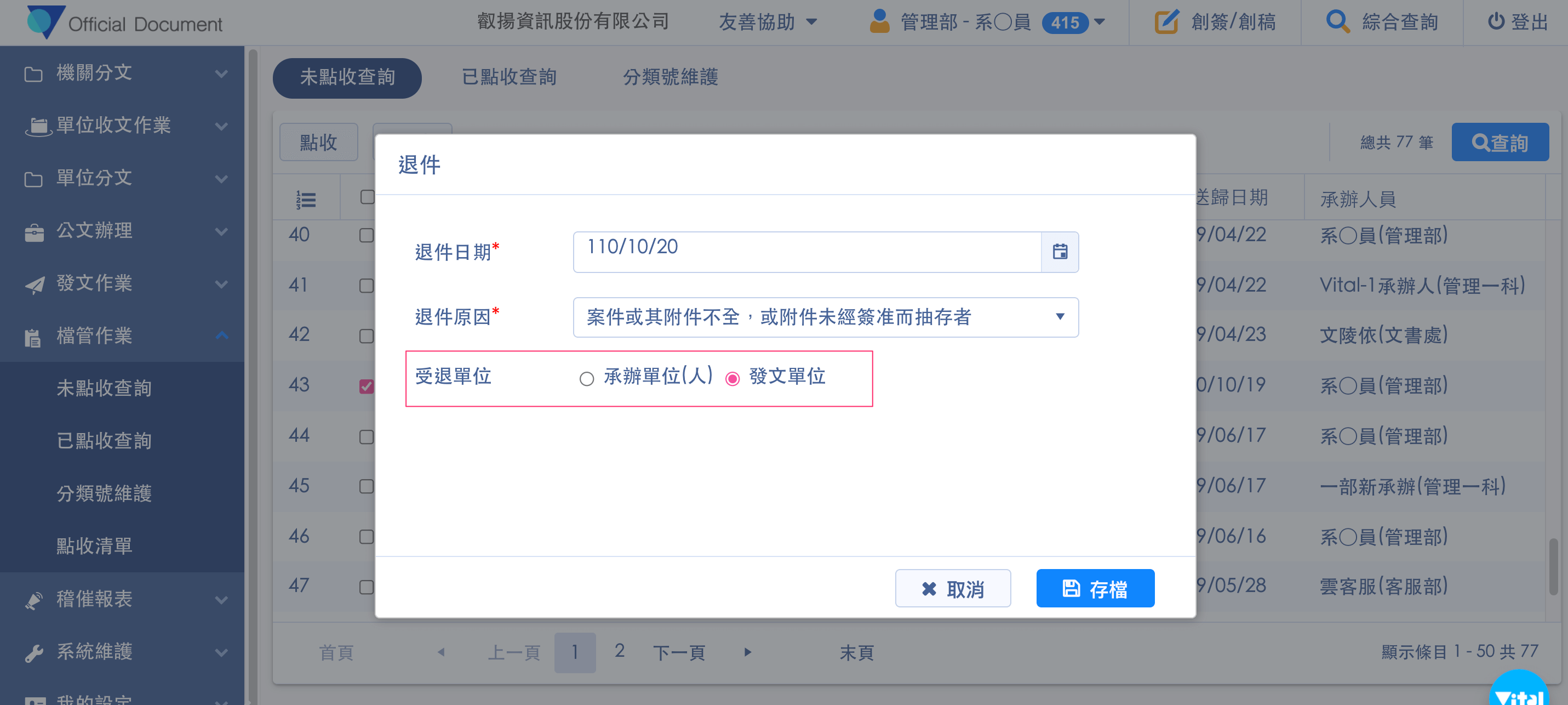Click the 取消 cancel button

click(952, 588)
